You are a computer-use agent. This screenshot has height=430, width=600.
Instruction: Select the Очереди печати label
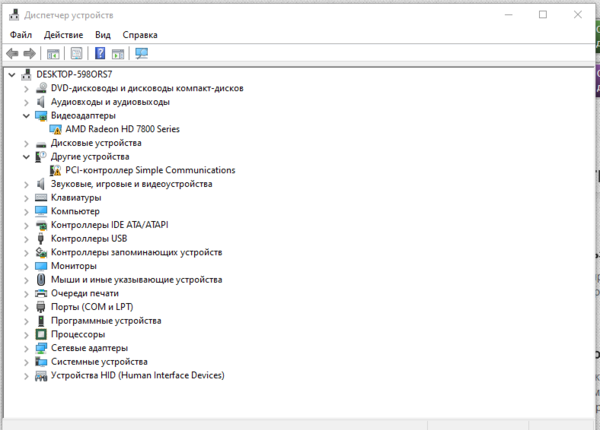pyautogui.click(x=85, y=293)
